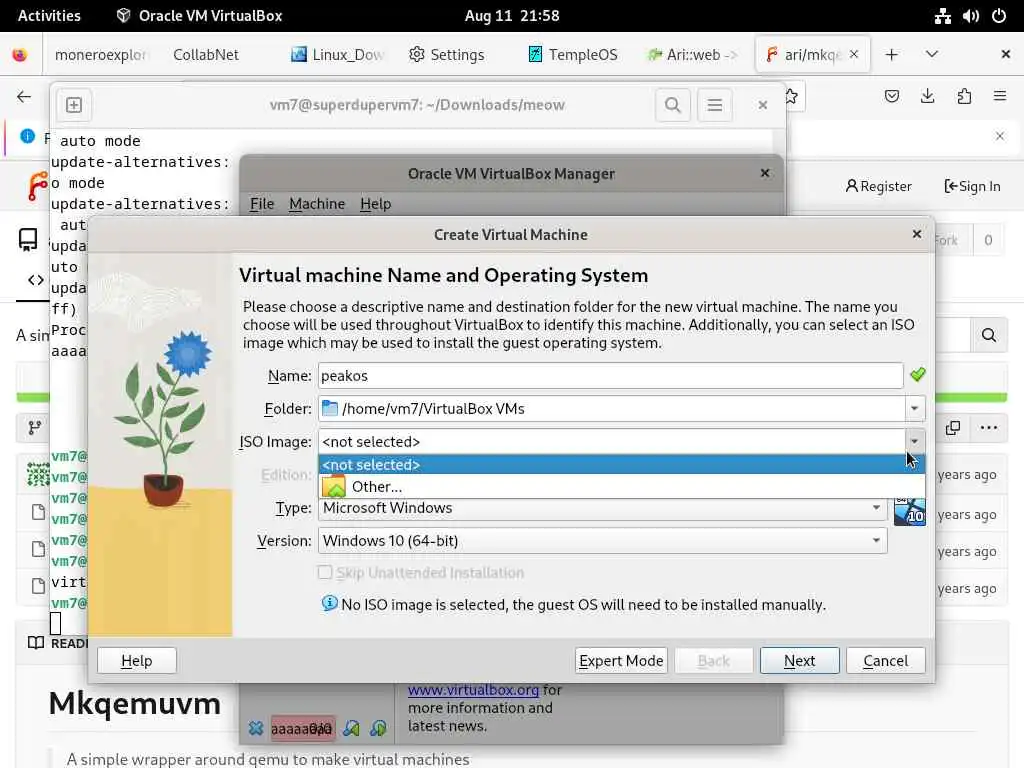Switch to the TempleOS browser tab
Screen dimensions: 1024x768
(x=573, y=55)
